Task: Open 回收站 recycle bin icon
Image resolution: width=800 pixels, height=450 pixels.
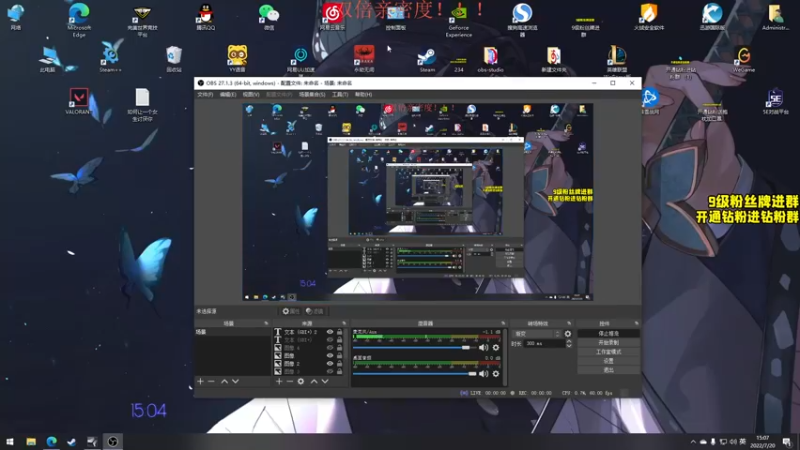Action: point(174,59)
